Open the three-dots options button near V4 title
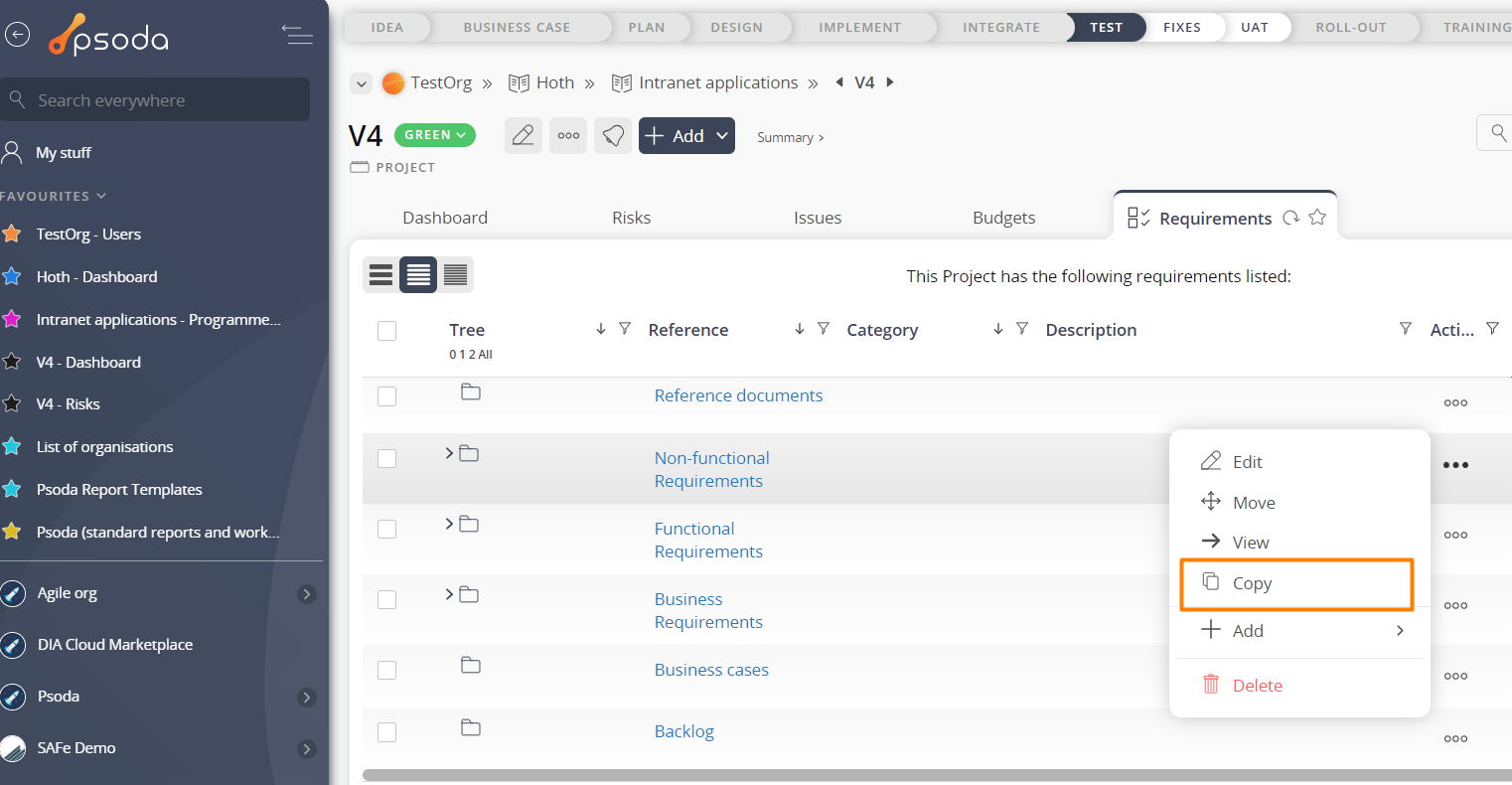Screen dimensions: 1512x785 [x=568, y=136]
